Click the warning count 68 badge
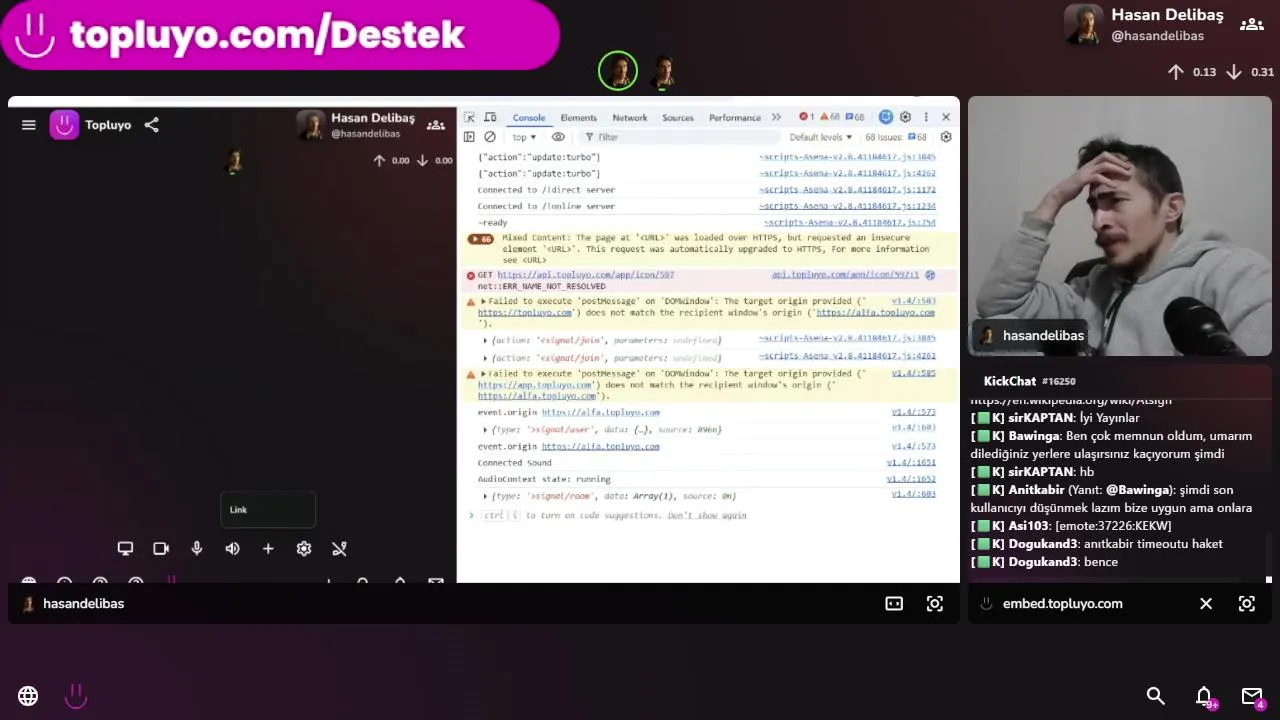The height and width of the screenshot is (720, 1280). pyautogui.click(x=829, y=117)
